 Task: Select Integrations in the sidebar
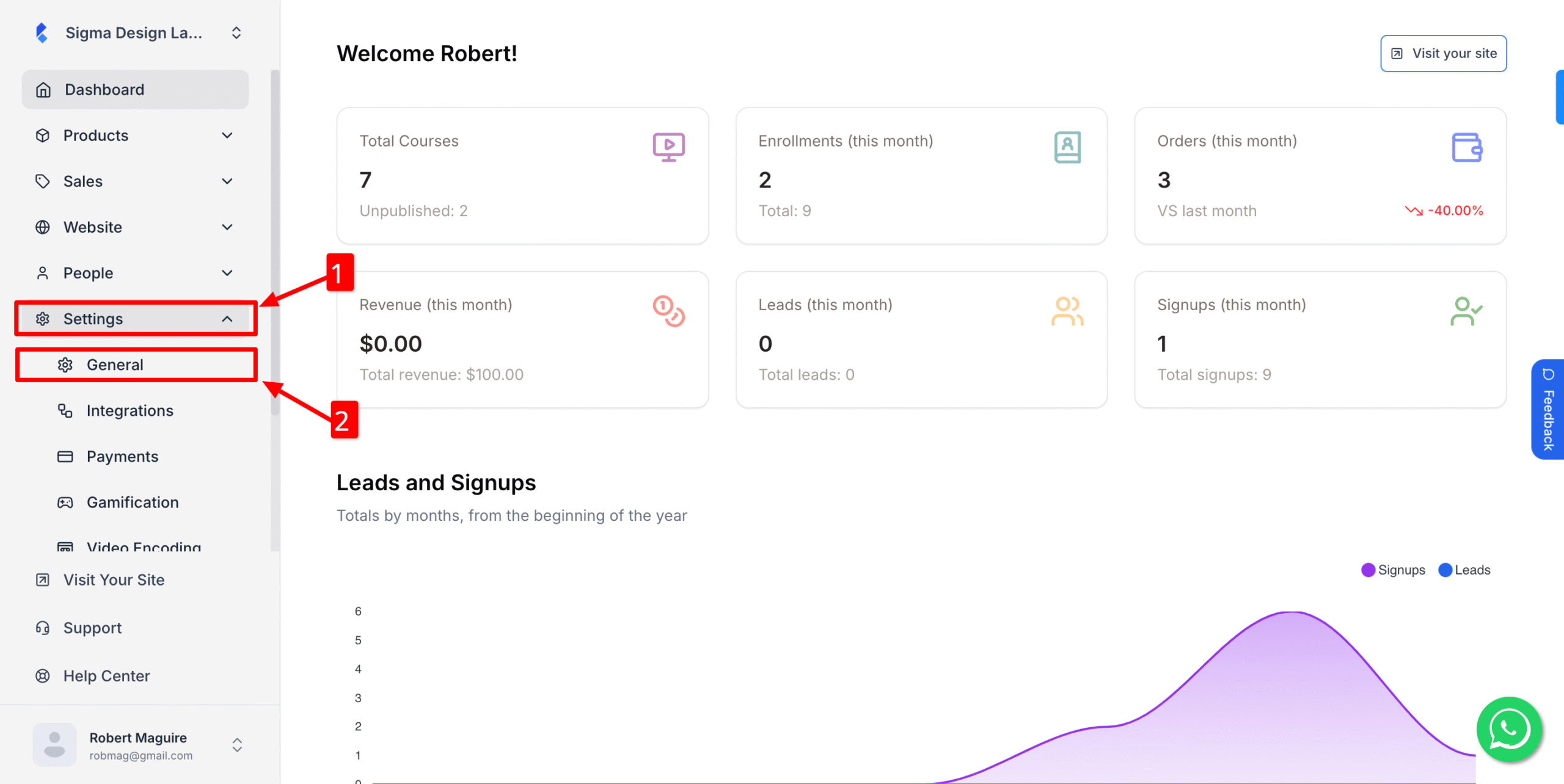(130, 410)
